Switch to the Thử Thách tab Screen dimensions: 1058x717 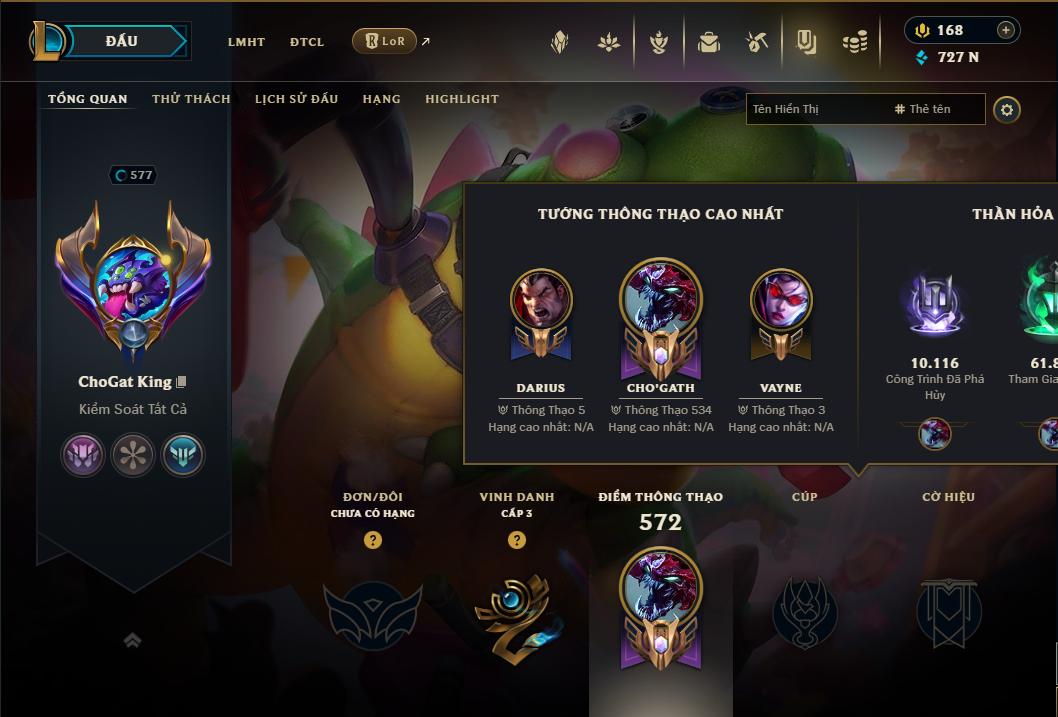(191, 99)
